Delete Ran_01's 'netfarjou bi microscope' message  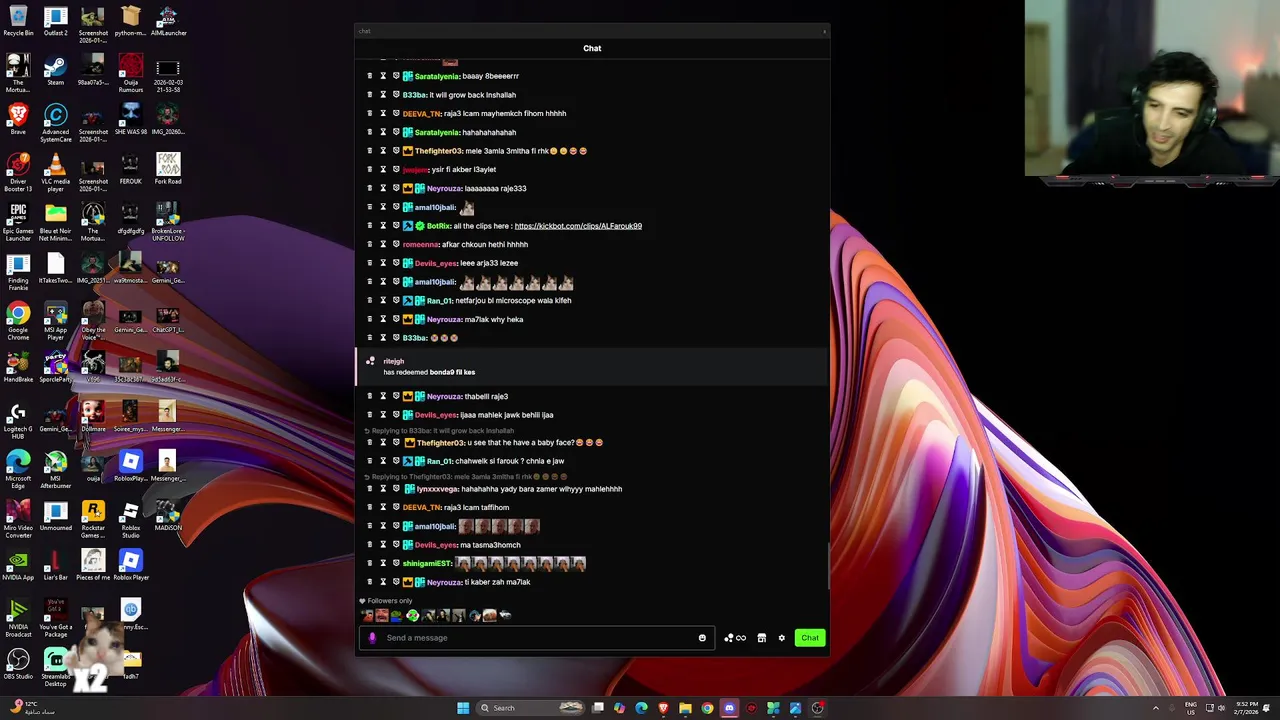click(369, 300)
